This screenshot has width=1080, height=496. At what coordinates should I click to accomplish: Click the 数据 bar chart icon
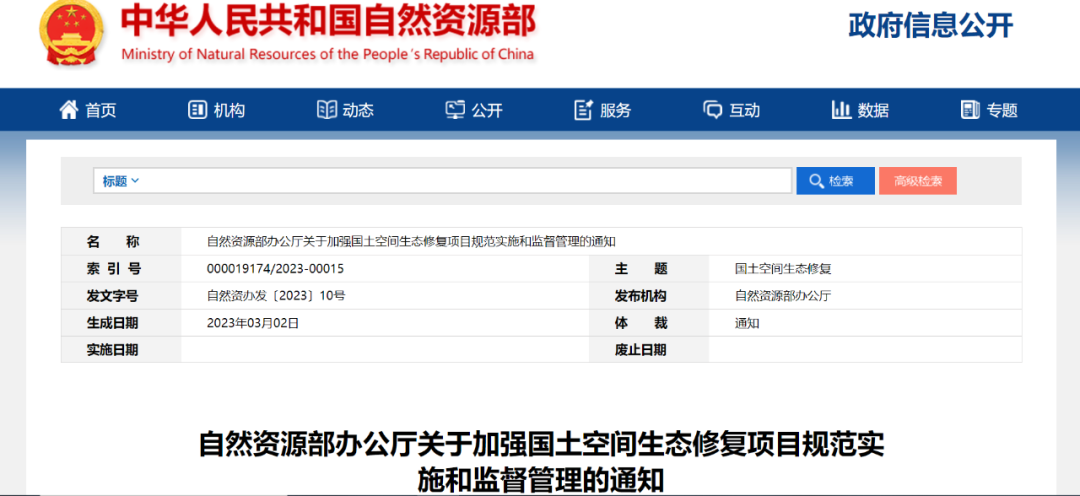tap(841, 110)
